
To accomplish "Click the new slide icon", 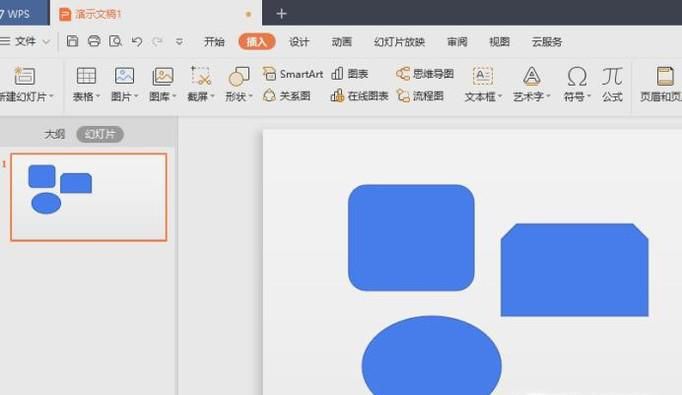I will pyautogui.click(x=24, y=76).
